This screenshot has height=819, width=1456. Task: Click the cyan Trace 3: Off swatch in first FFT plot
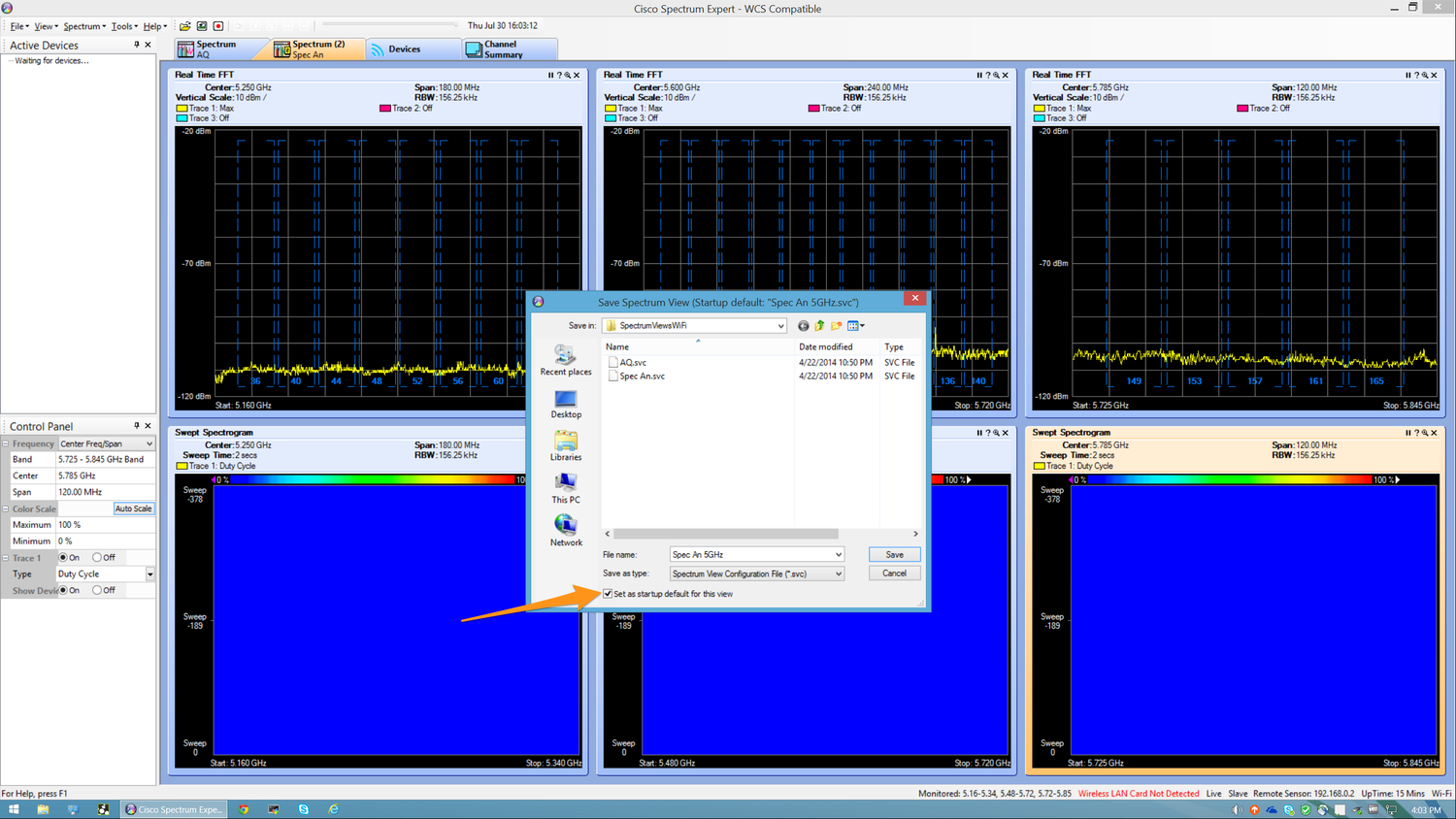182,118
